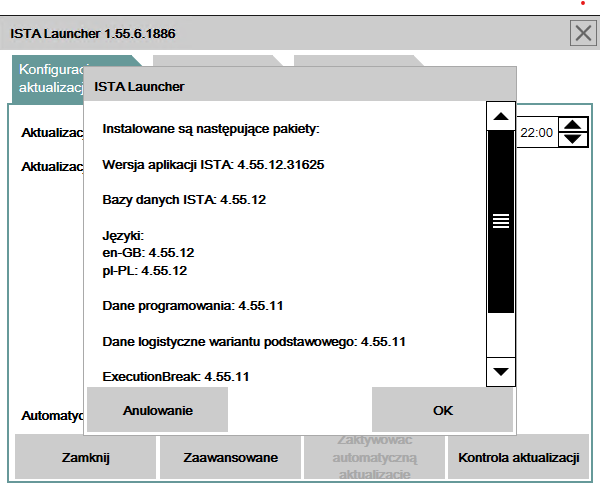Image resolution: width=600 pixels, height=485 pixels.
Task: Click 'Dane logistyczne wariantu podstawowego: 4.55.11'
Action: 254,341
